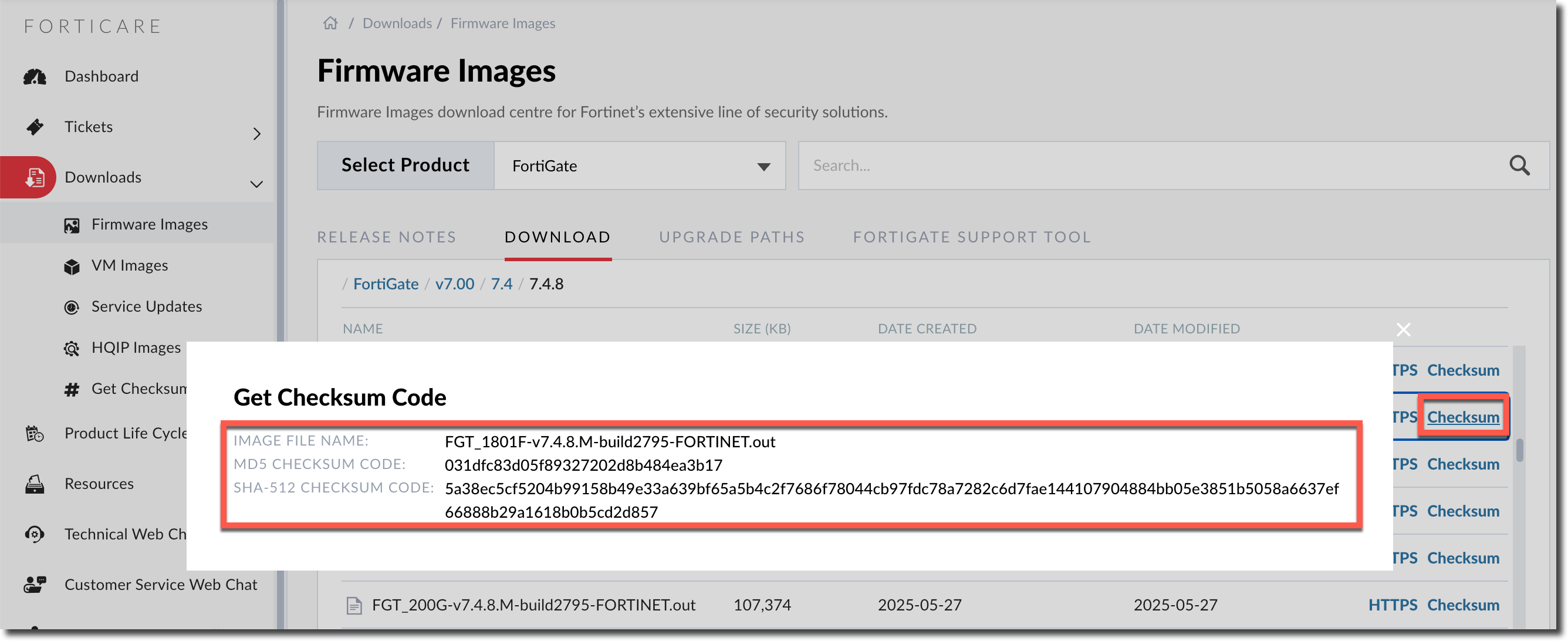
Task: Click the HQIP Images icon
Action: pos(72,348)
